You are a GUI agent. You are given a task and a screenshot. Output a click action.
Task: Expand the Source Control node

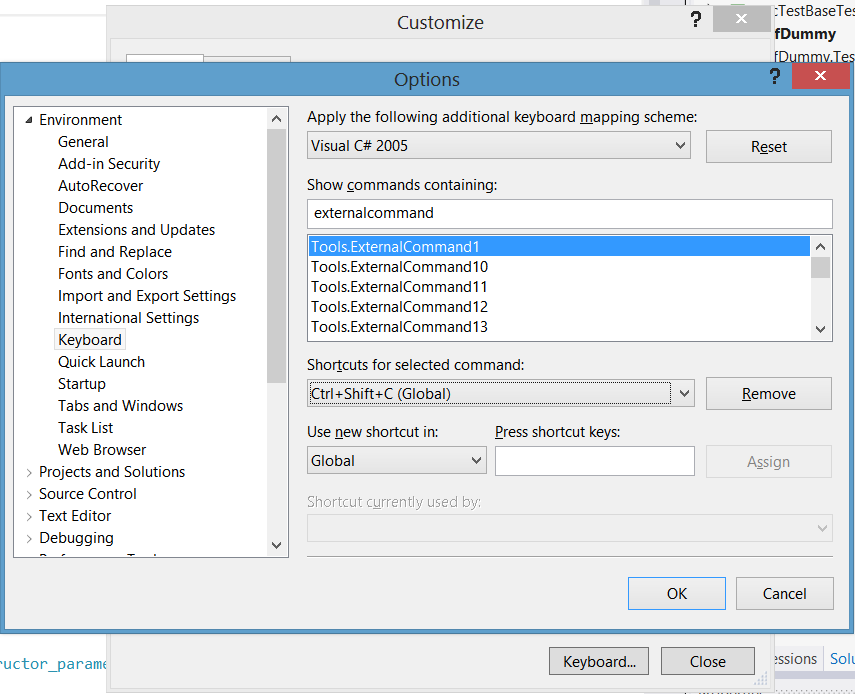pos(29,494)
